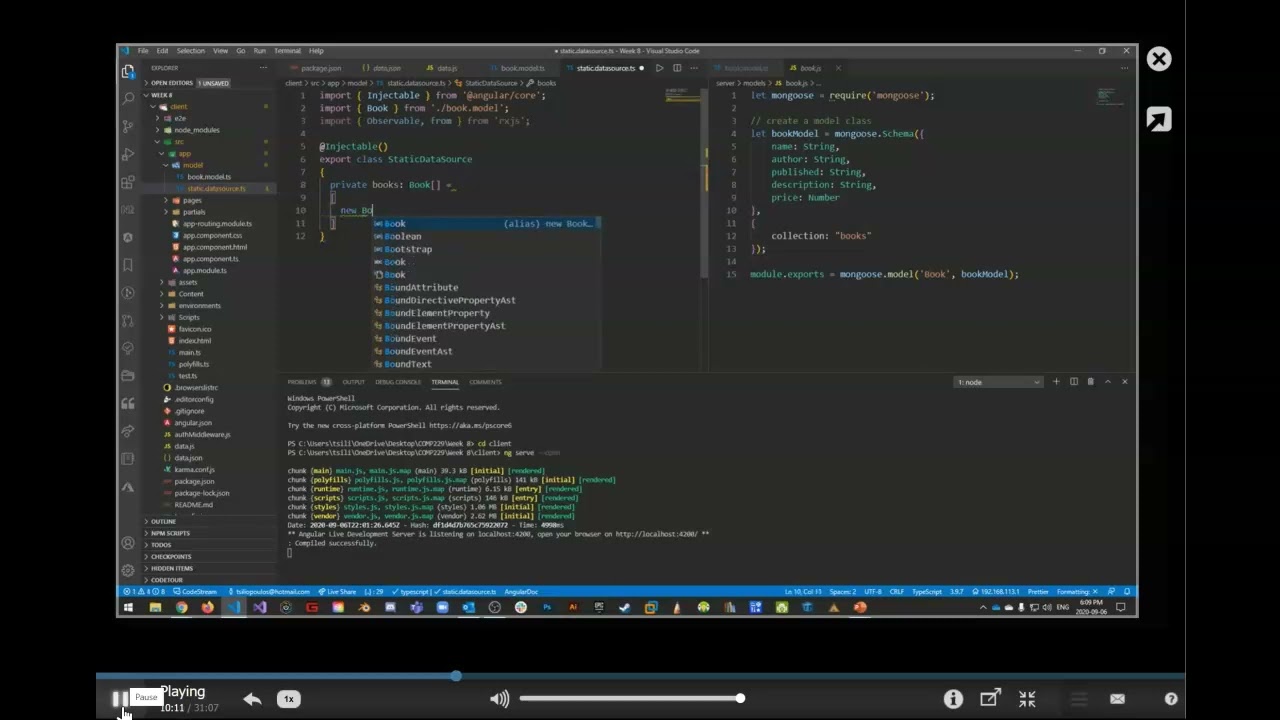Switch to the OUTPUT panel tab

coord(353,382)
